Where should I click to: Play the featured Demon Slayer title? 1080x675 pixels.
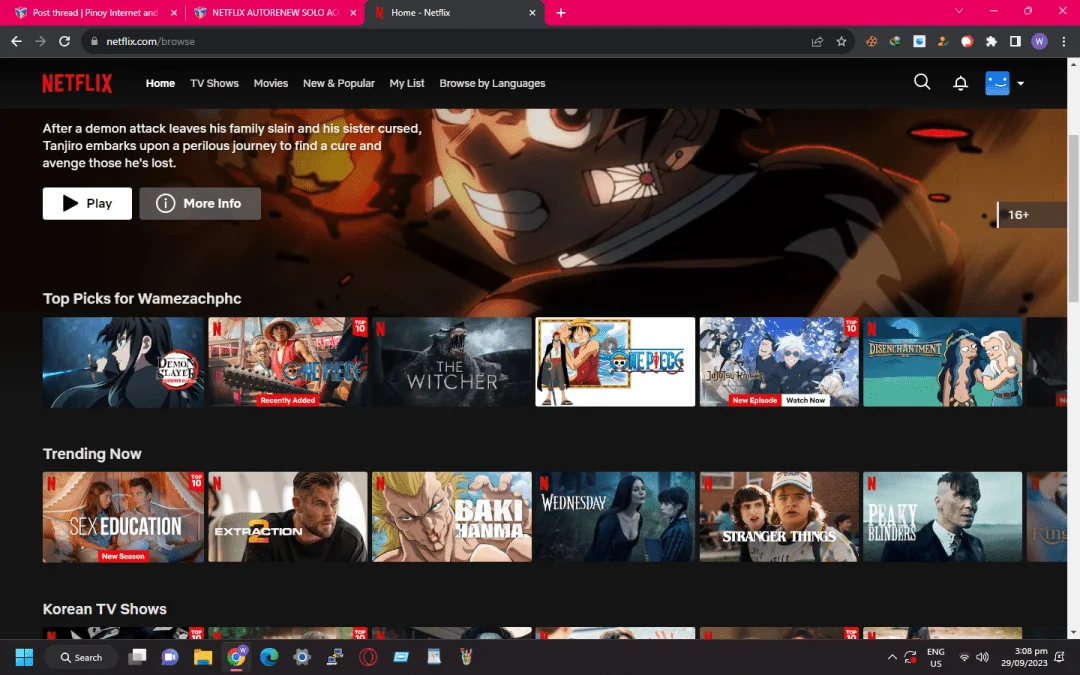(x=87, y=203)
